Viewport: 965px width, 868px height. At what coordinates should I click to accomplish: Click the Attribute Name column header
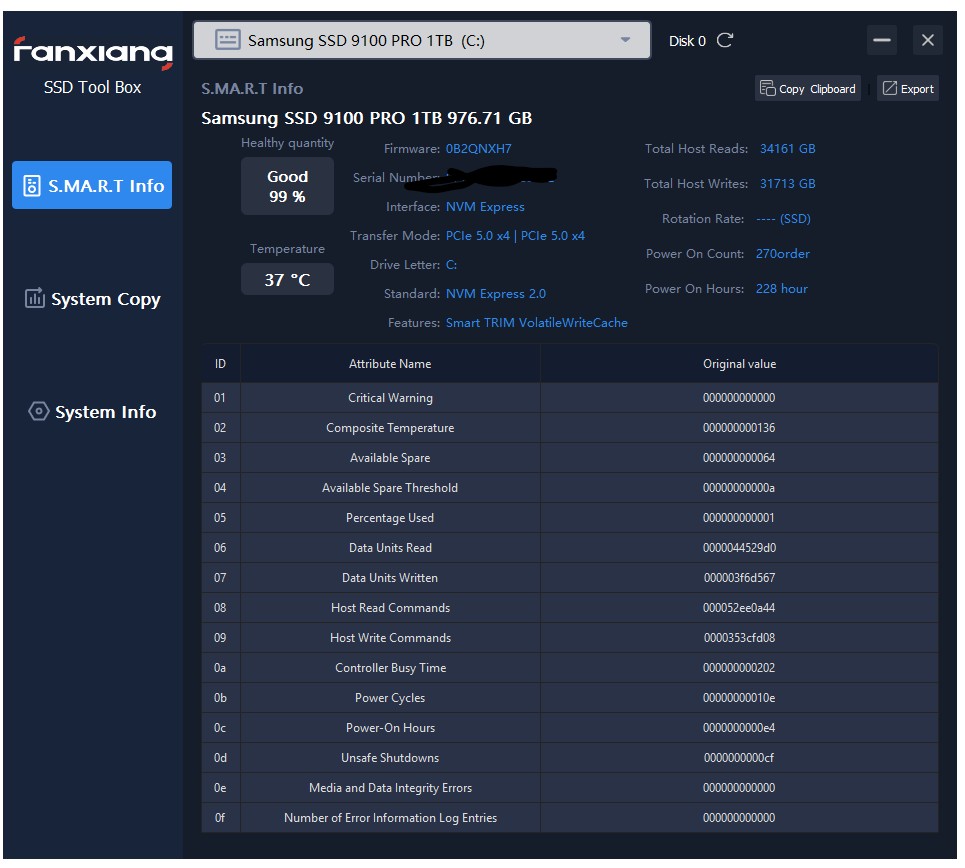tap(390, 364)
